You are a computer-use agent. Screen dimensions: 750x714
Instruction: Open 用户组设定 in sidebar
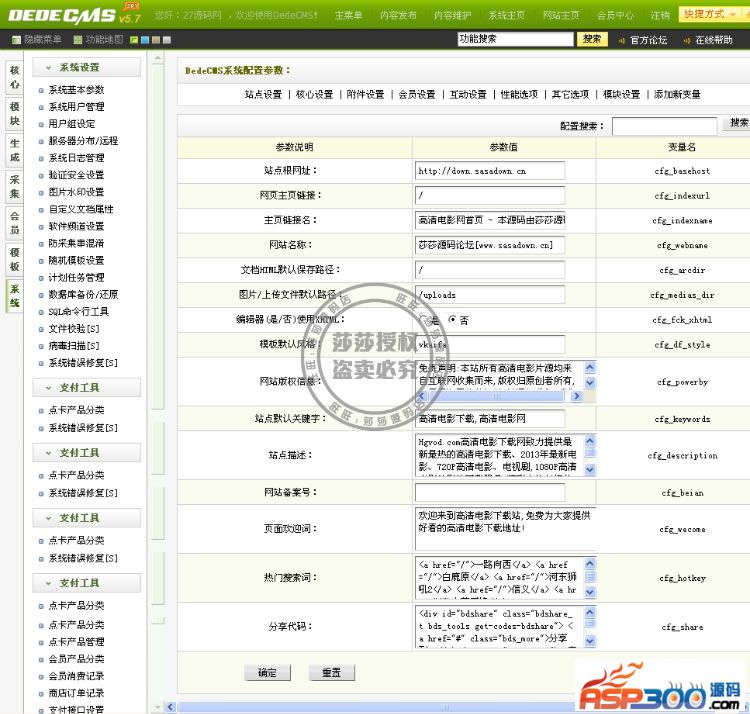tap(72, 124)
